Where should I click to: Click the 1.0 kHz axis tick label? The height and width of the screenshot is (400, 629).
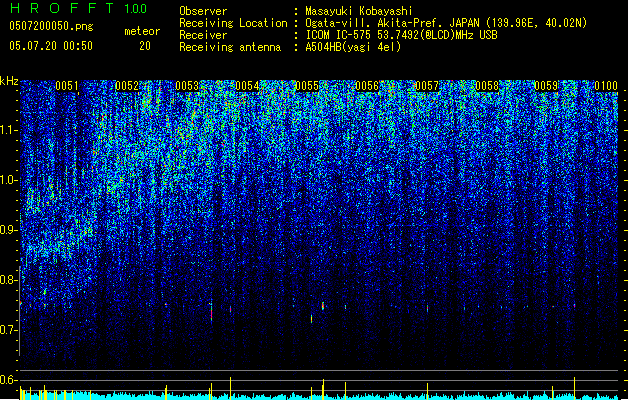(x=9, y=180)
